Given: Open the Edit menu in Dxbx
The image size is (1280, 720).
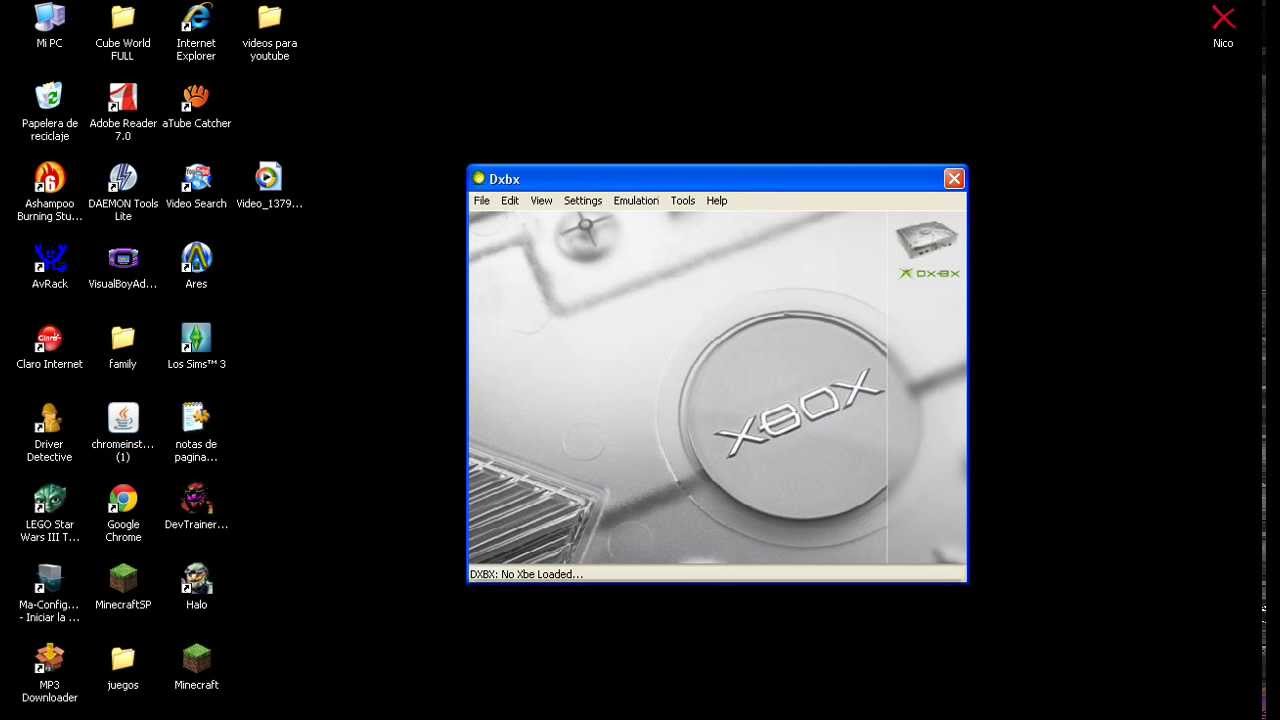Looking at the screenshot, I should click(510, 201).
